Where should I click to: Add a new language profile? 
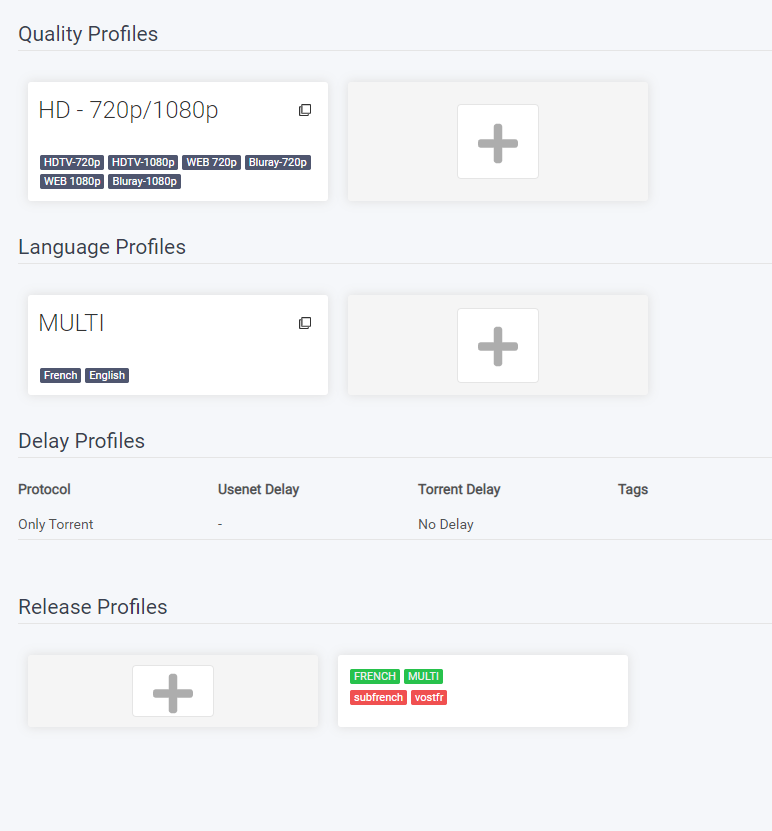tap(498, 345)
